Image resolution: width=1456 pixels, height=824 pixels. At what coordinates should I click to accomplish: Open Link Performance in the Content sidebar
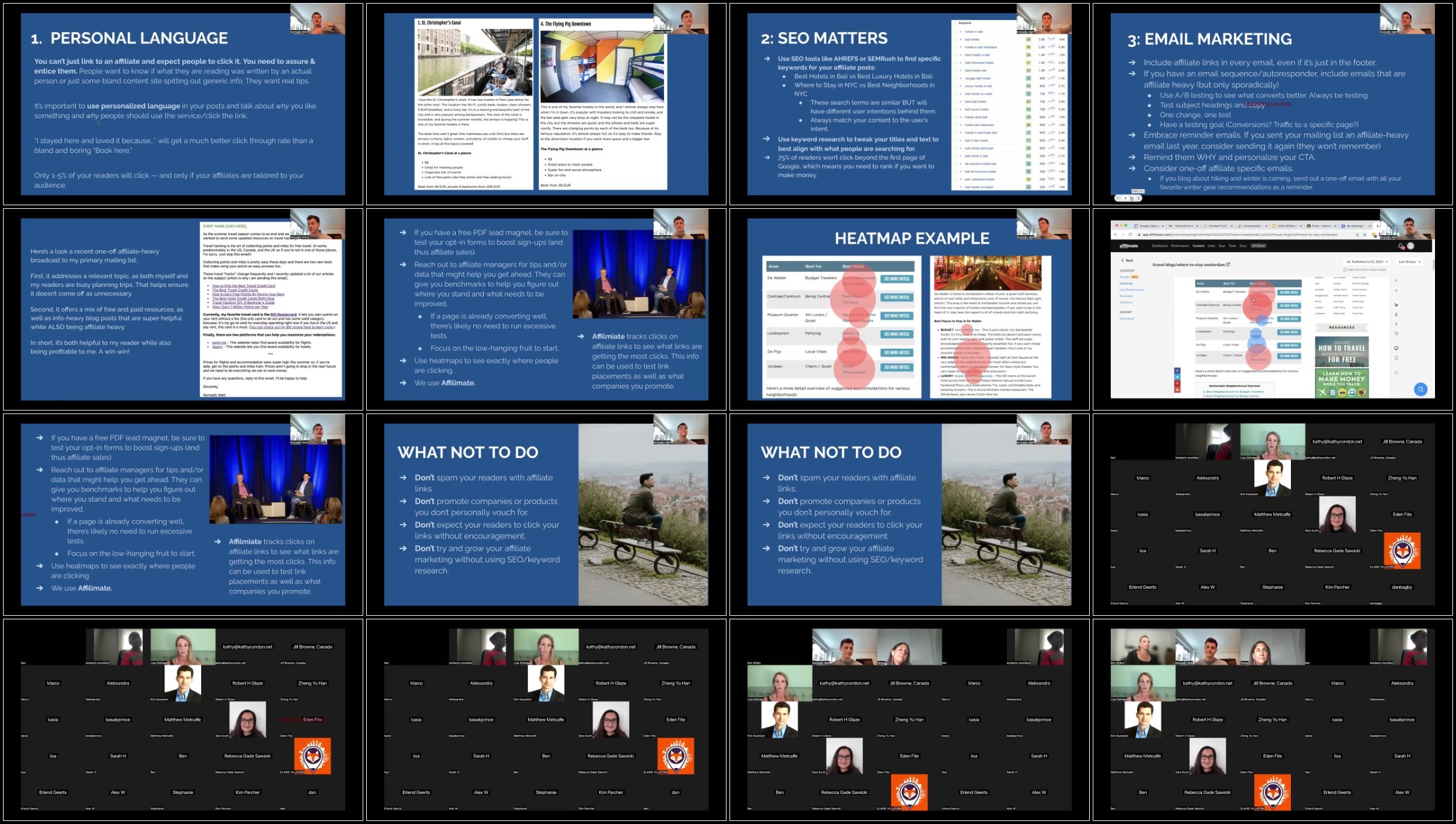pyautogui.click(x=1132, y=290)
